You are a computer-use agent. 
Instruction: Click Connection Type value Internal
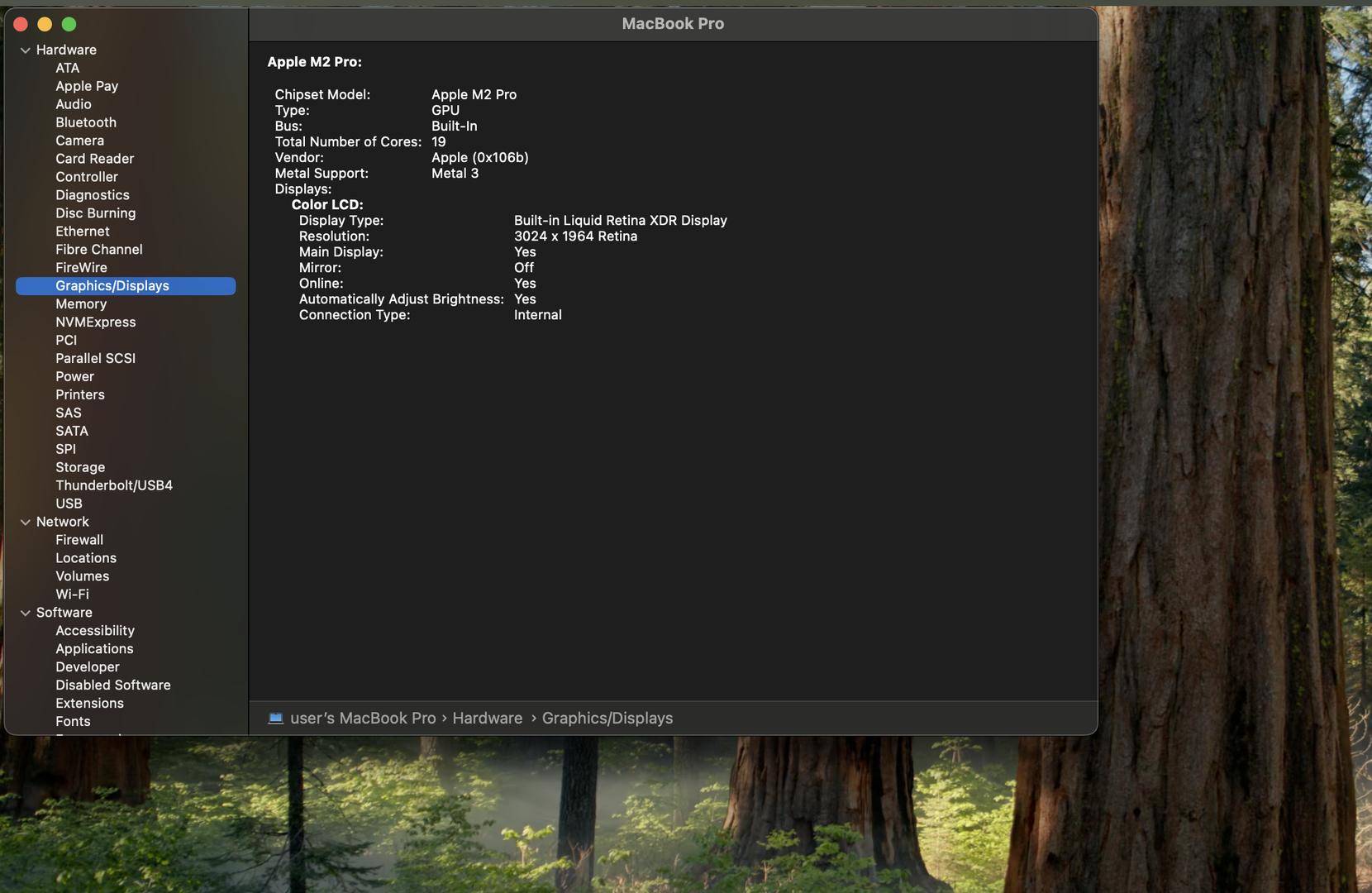(538, 316)
